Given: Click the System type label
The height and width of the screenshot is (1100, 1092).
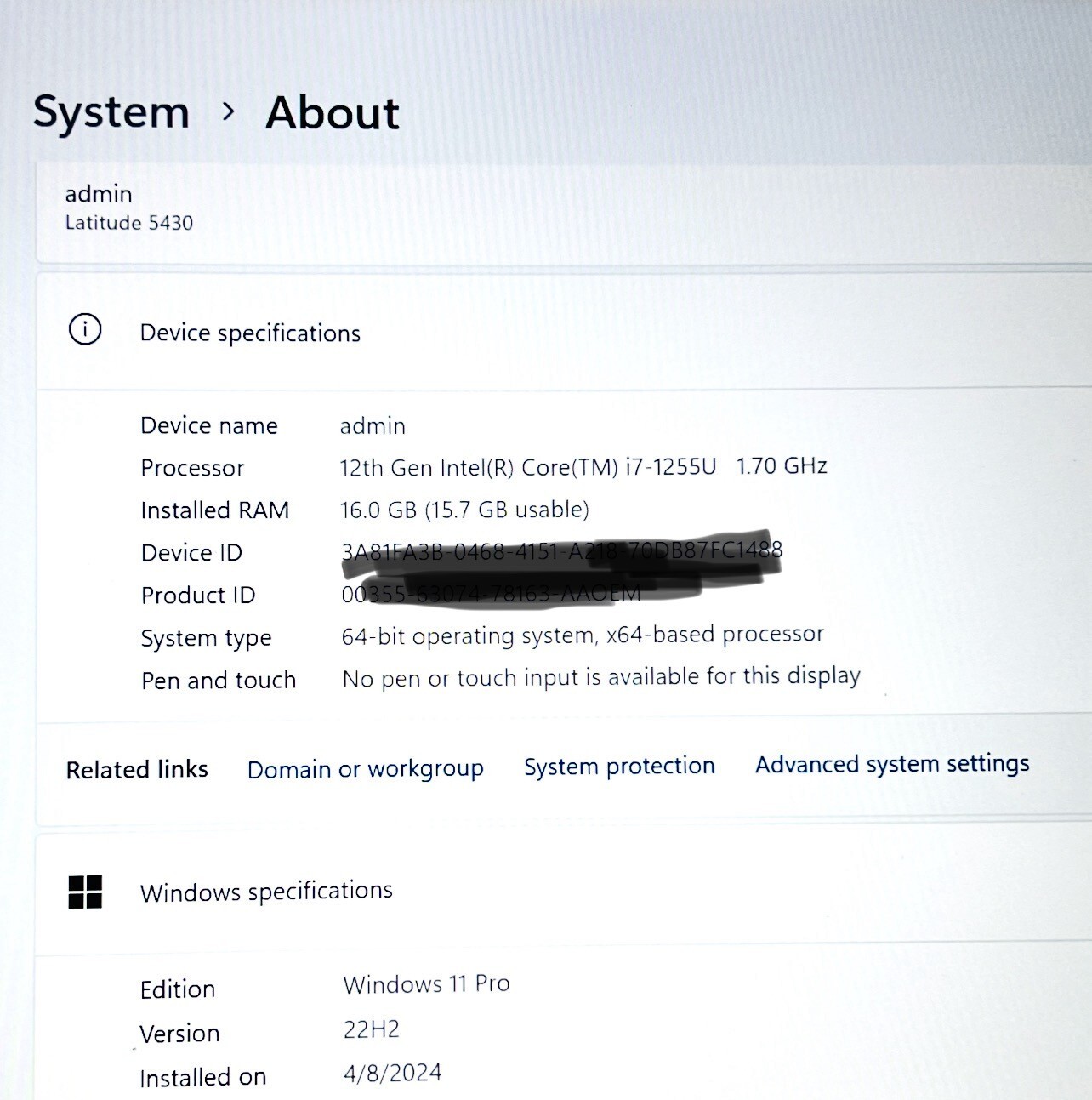Looking at the screenshot, I should point(207,639).
